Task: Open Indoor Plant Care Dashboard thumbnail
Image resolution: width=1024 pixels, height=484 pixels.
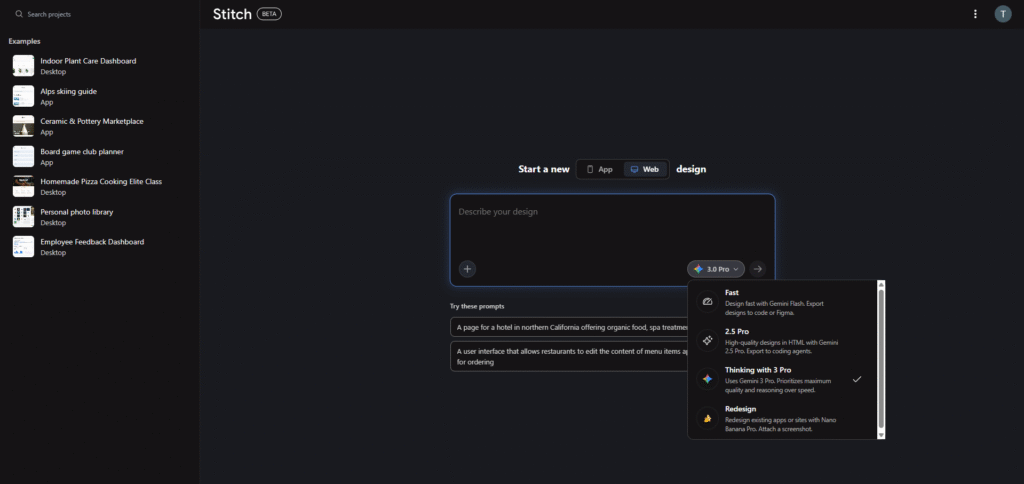Action: tap(23, 66)
